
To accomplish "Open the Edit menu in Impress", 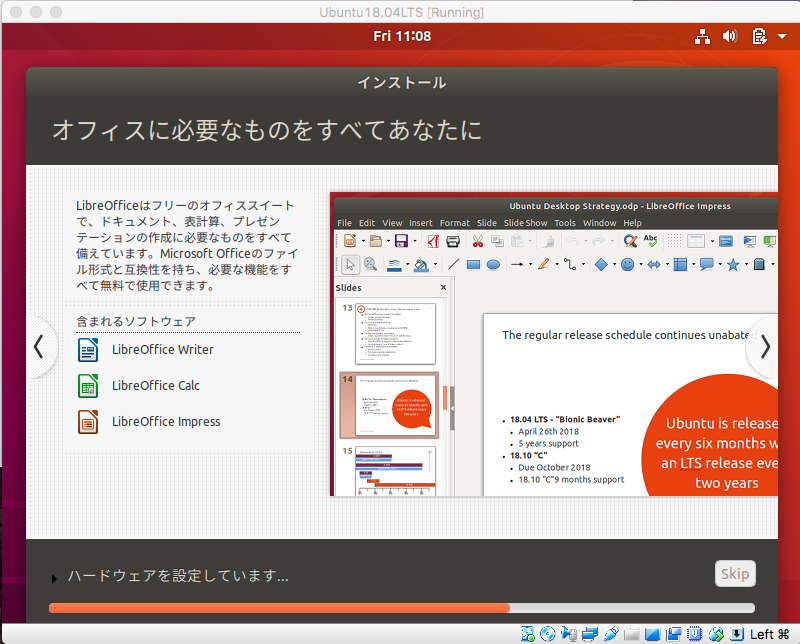I will 367,223.
